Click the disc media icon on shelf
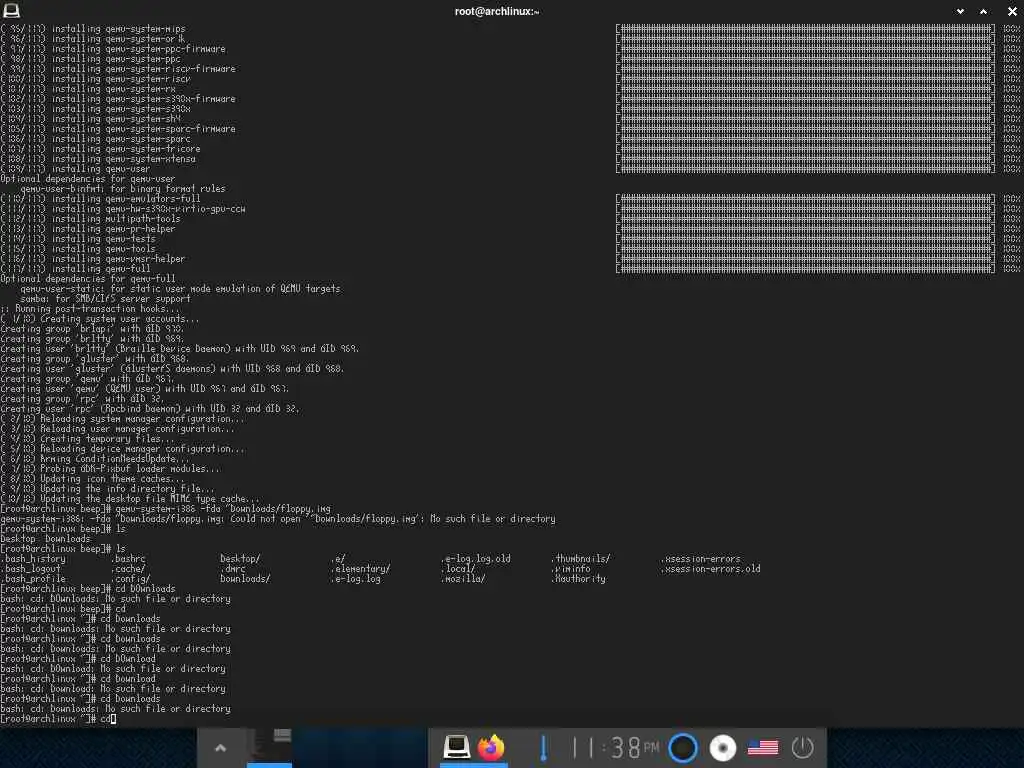 722,748
